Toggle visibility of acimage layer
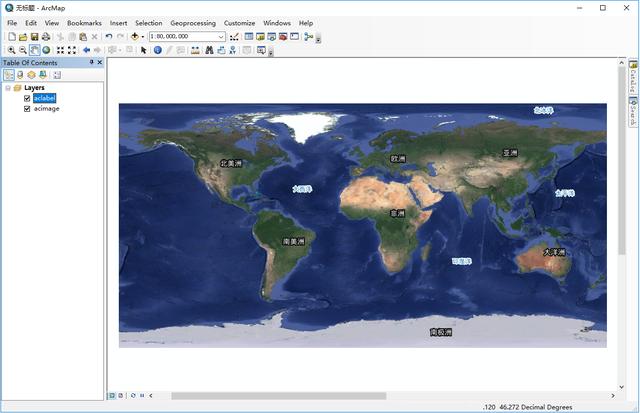The width and height of the screenshot is (640, 413). click(27, 109)
